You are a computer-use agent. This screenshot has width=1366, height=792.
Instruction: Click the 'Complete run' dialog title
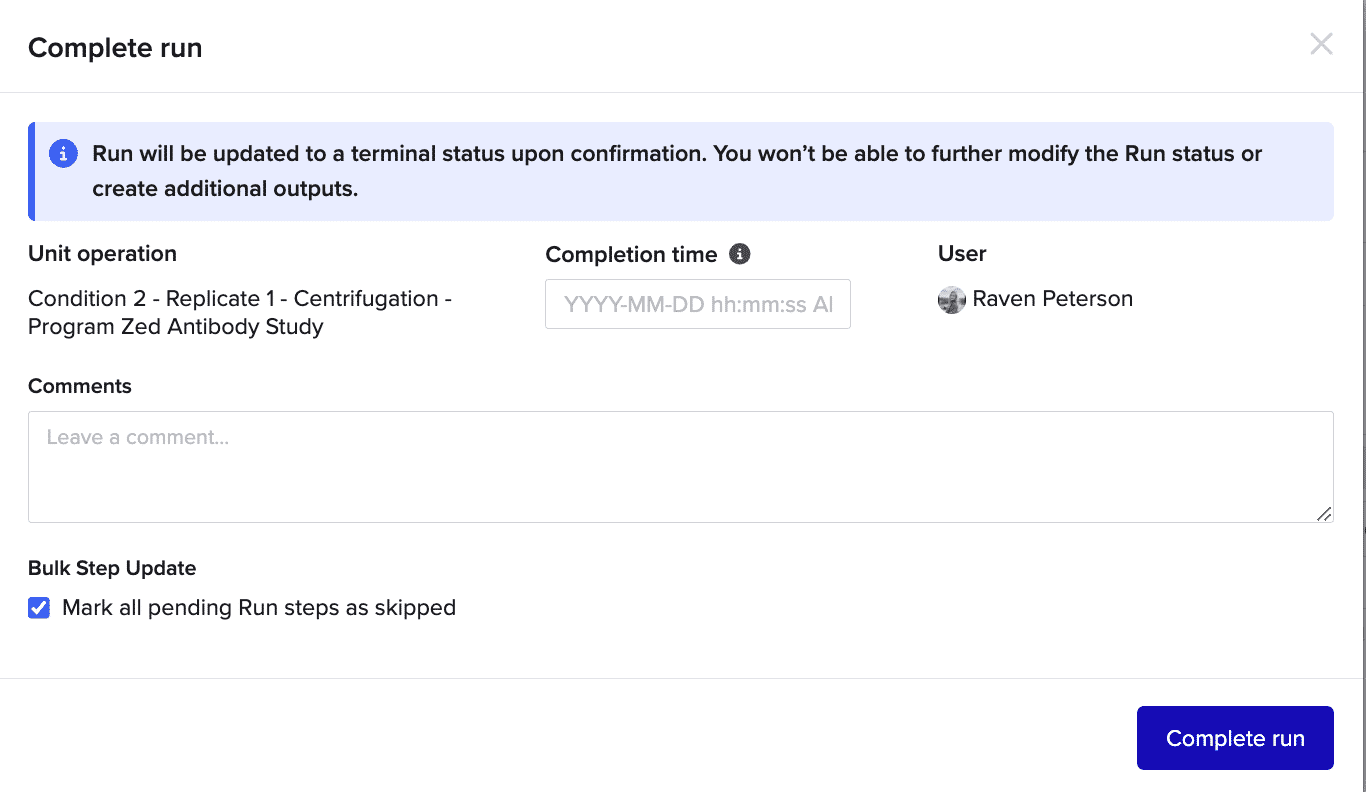(x=115, y=48)
